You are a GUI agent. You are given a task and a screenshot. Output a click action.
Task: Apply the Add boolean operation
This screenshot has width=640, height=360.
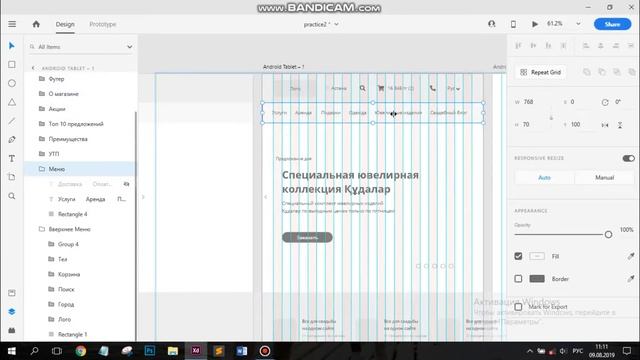pos(587,72)
